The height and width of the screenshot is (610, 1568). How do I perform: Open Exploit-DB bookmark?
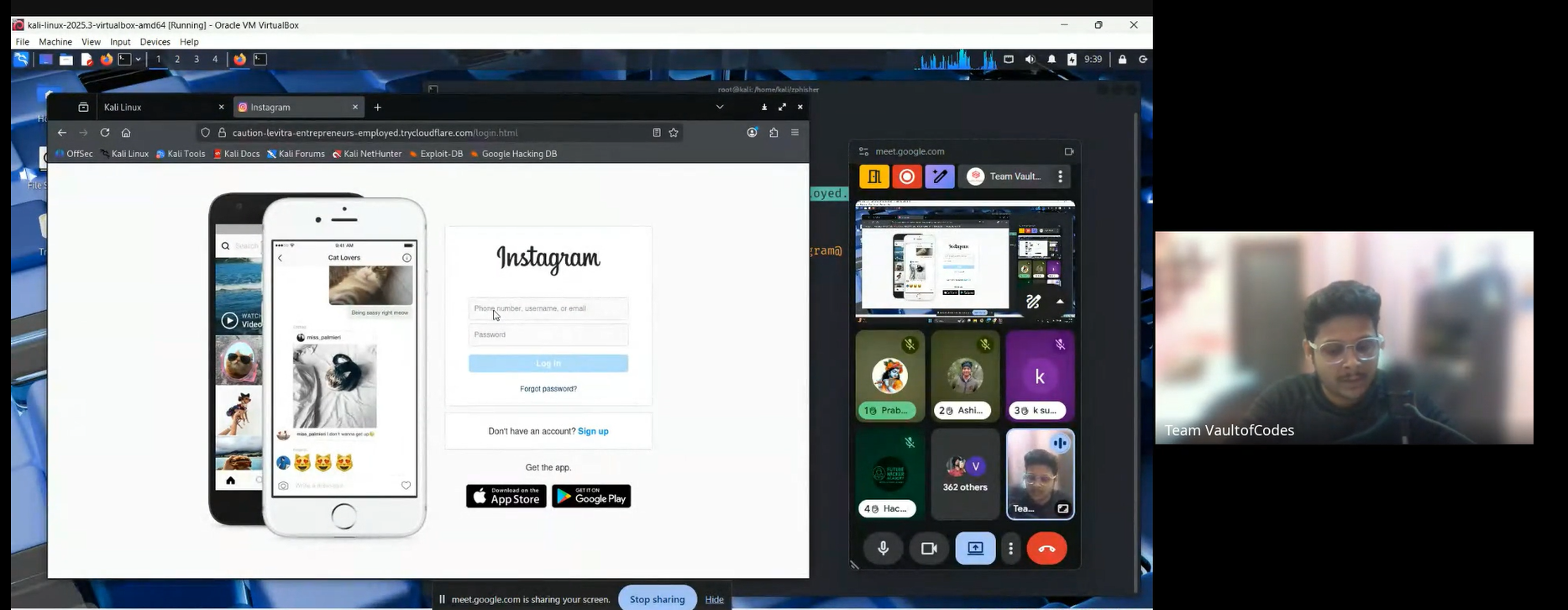click(x=436, y=154)
